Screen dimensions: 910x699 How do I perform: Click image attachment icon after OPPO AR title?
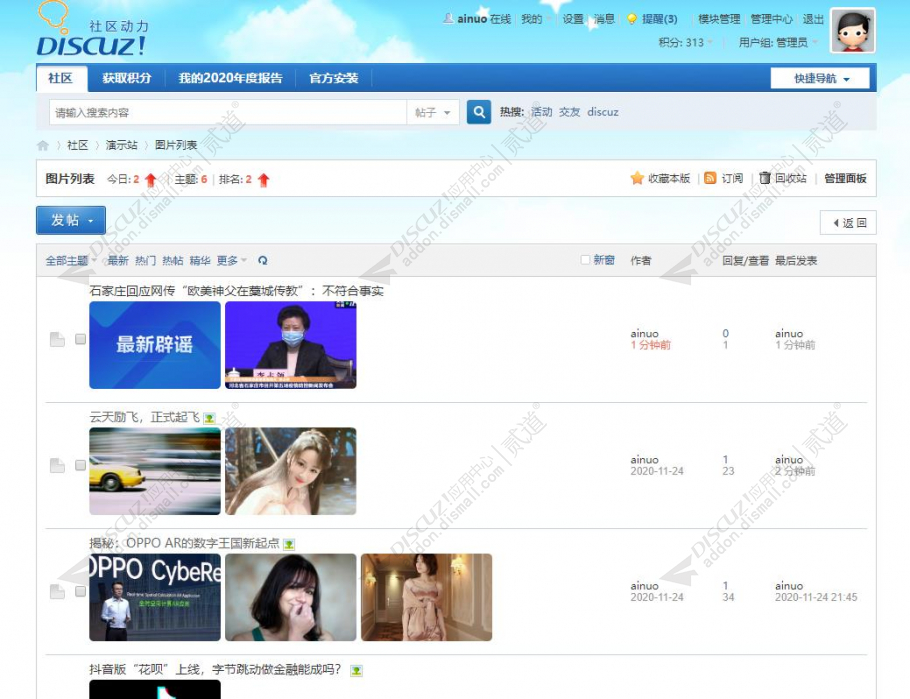click(288, 544)
